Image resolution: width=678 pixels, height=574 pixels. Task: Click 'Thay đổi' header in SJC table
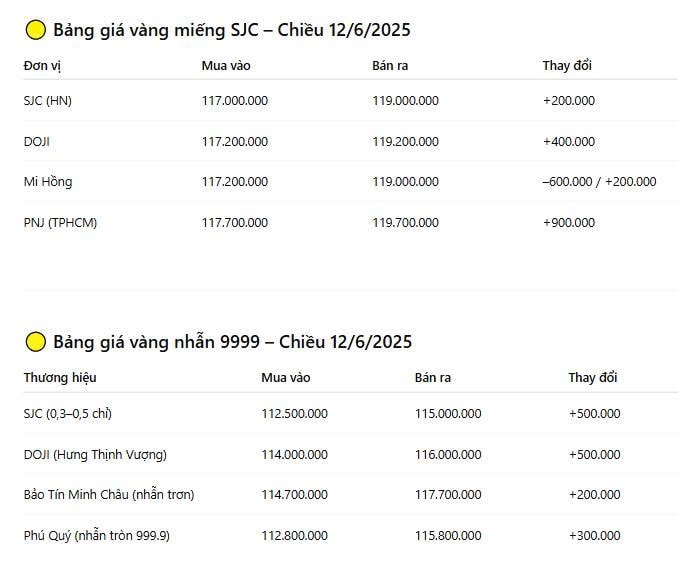567,66
